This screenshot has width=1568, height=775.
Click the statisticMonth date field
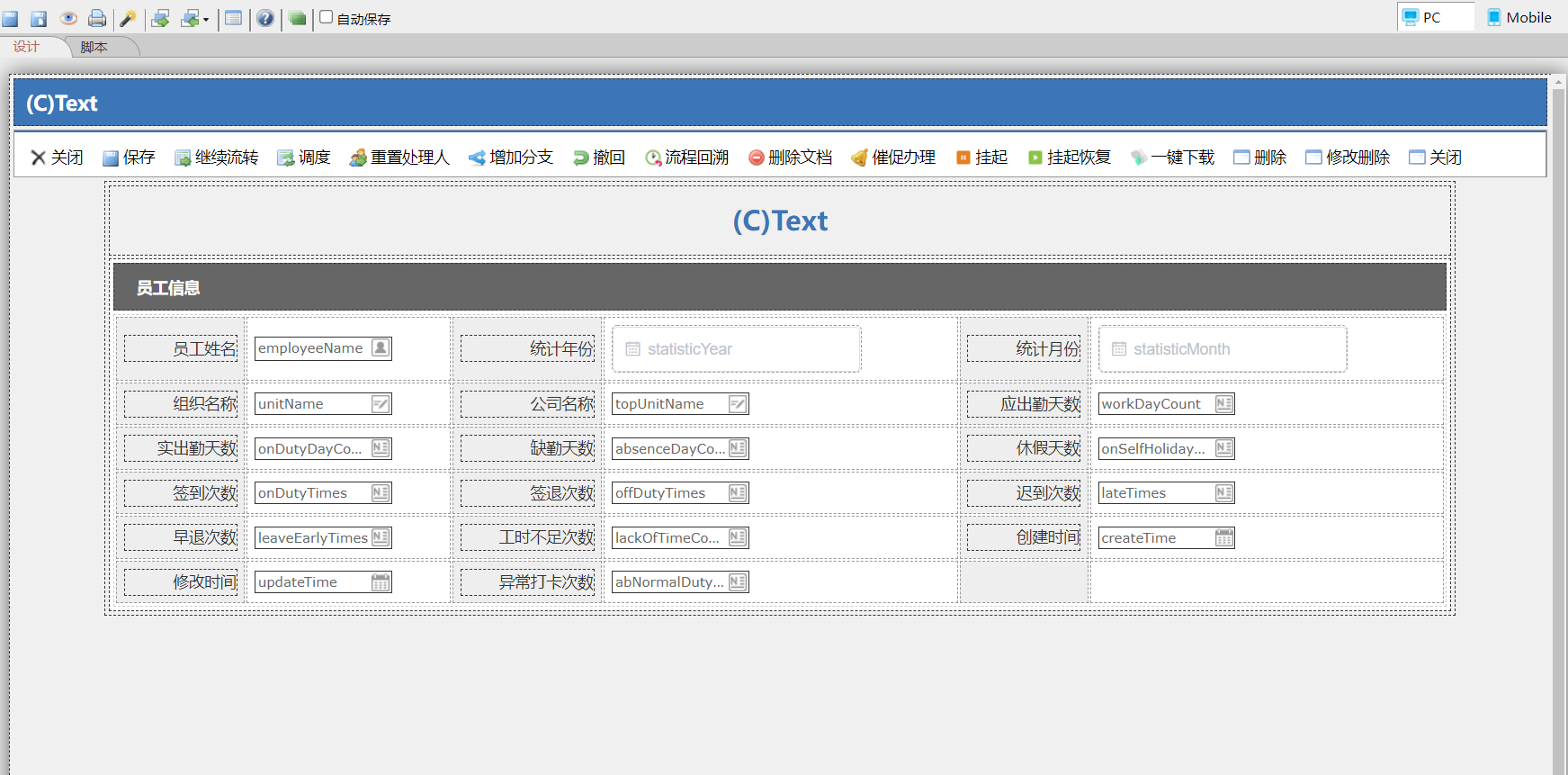[1223, 349]
